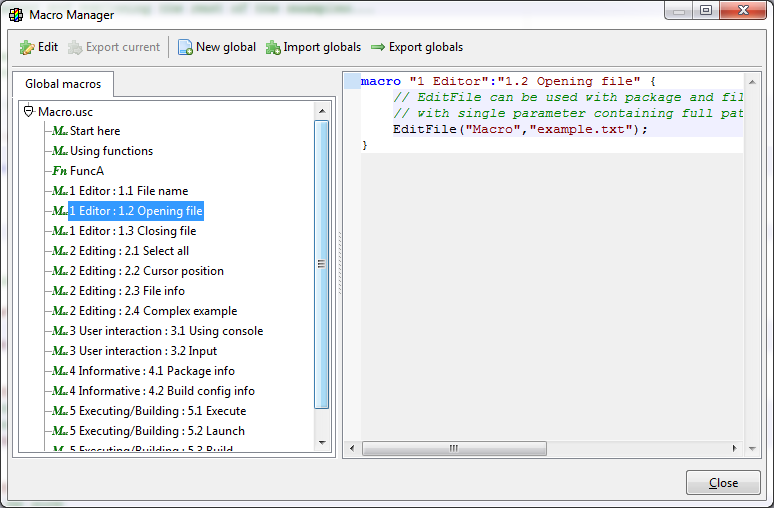Image resolution: width=774 pixels, height=508 pixels.
Task: Click the macro icon next to Start here
Action: click(59, 131)
